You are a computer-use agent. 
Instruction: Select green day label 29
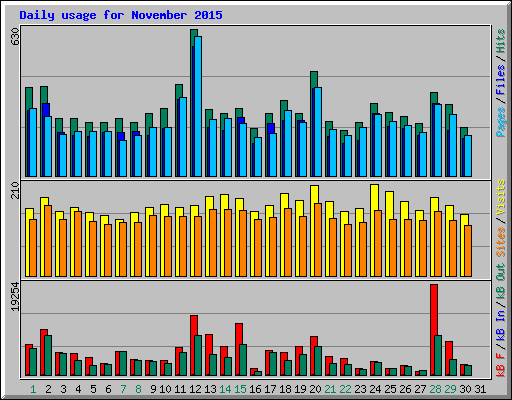450,389
